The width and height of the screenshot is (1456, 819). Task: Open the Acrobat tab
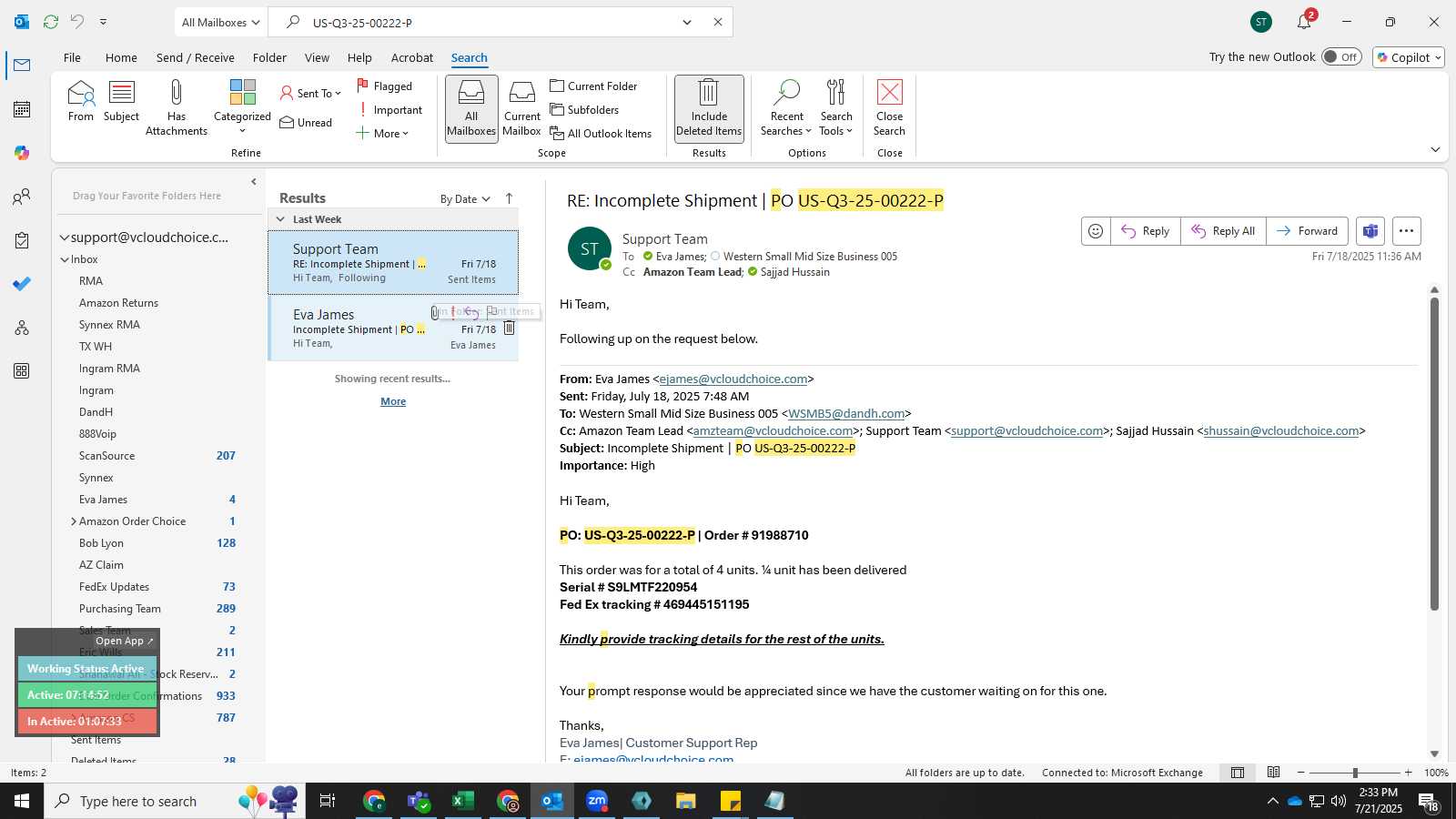point(412,57)
